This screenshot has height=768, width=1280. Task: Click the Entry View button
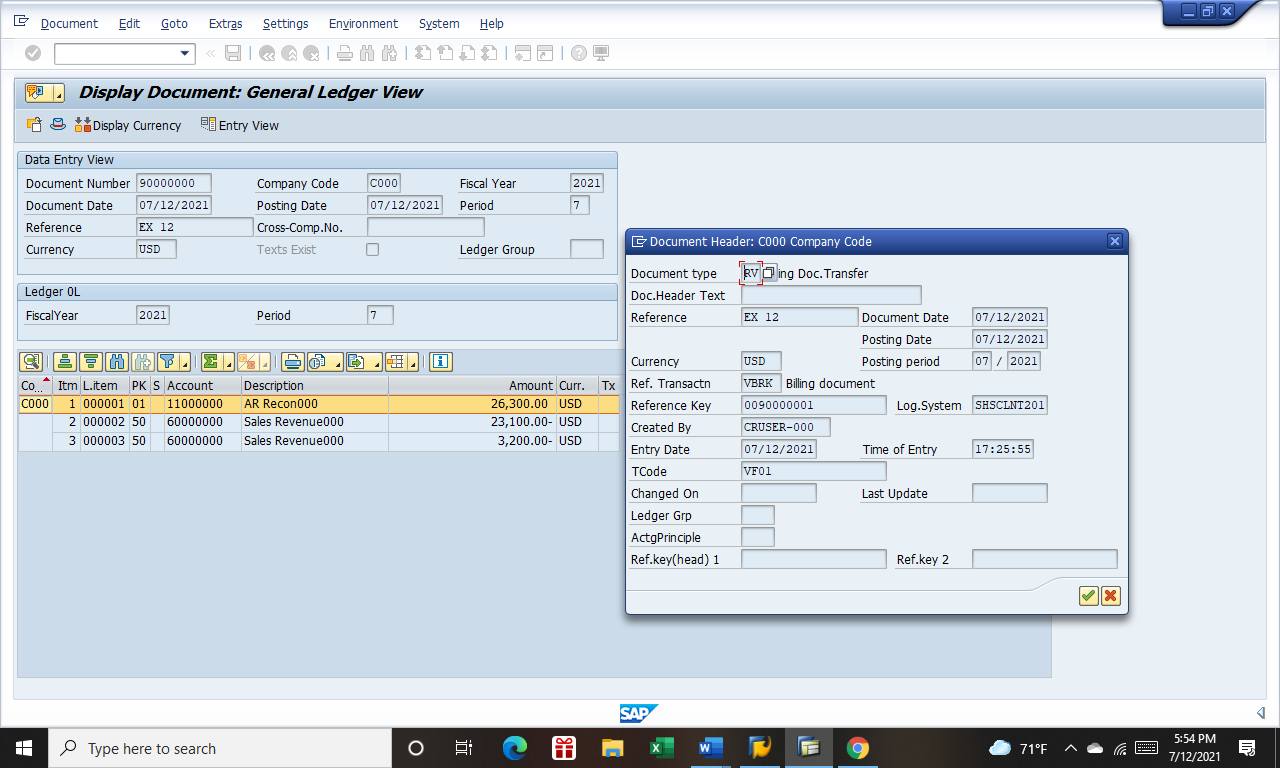(239, 125)
